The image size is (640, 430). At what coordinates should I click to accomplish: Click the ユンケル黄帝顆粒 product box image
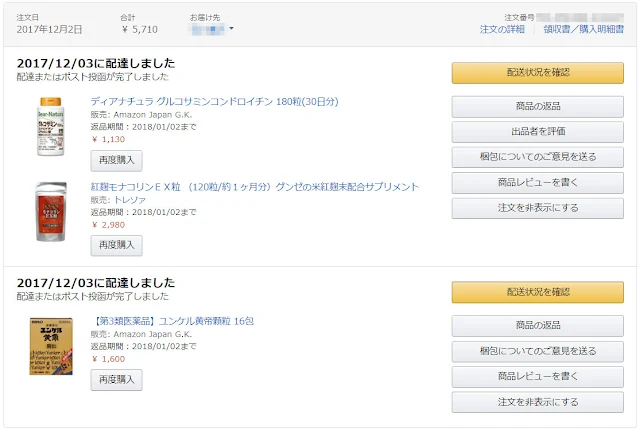(x=50, y=345)
